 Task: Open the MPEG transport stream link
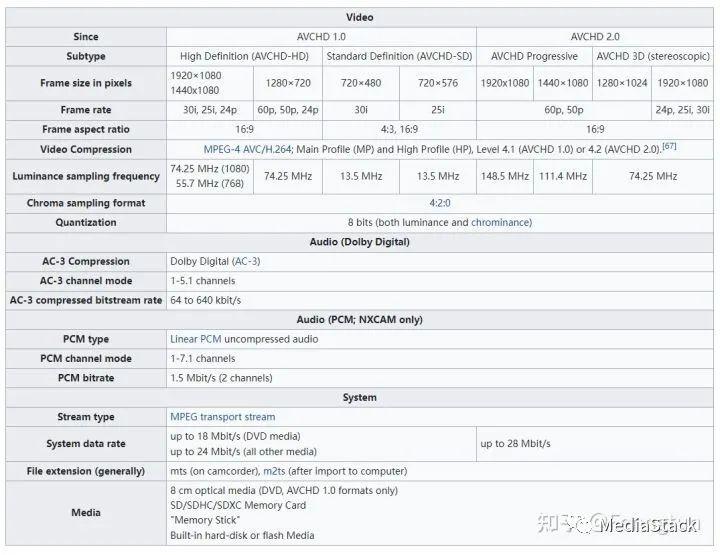(x=222, y=417)
